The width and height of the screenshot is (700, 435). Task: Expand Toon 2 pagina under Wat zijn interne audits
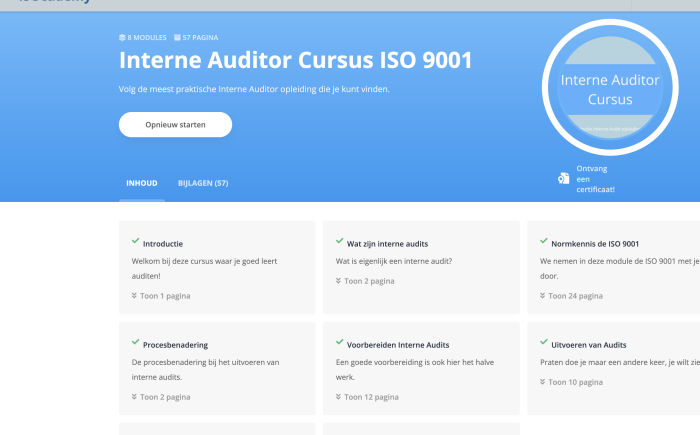click(x=365, y=281)
